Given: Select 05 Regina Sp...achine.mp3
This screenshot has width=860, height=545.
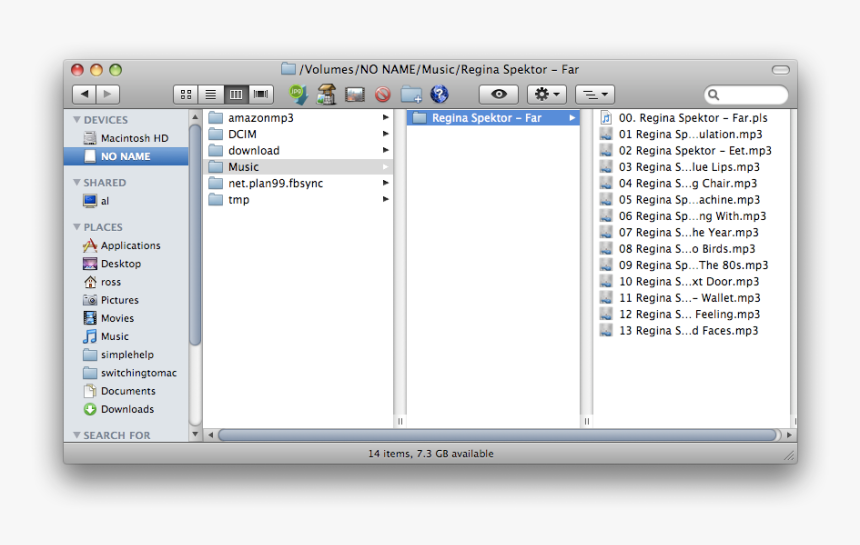Looking at the screenshot, I should pos(692,200).
